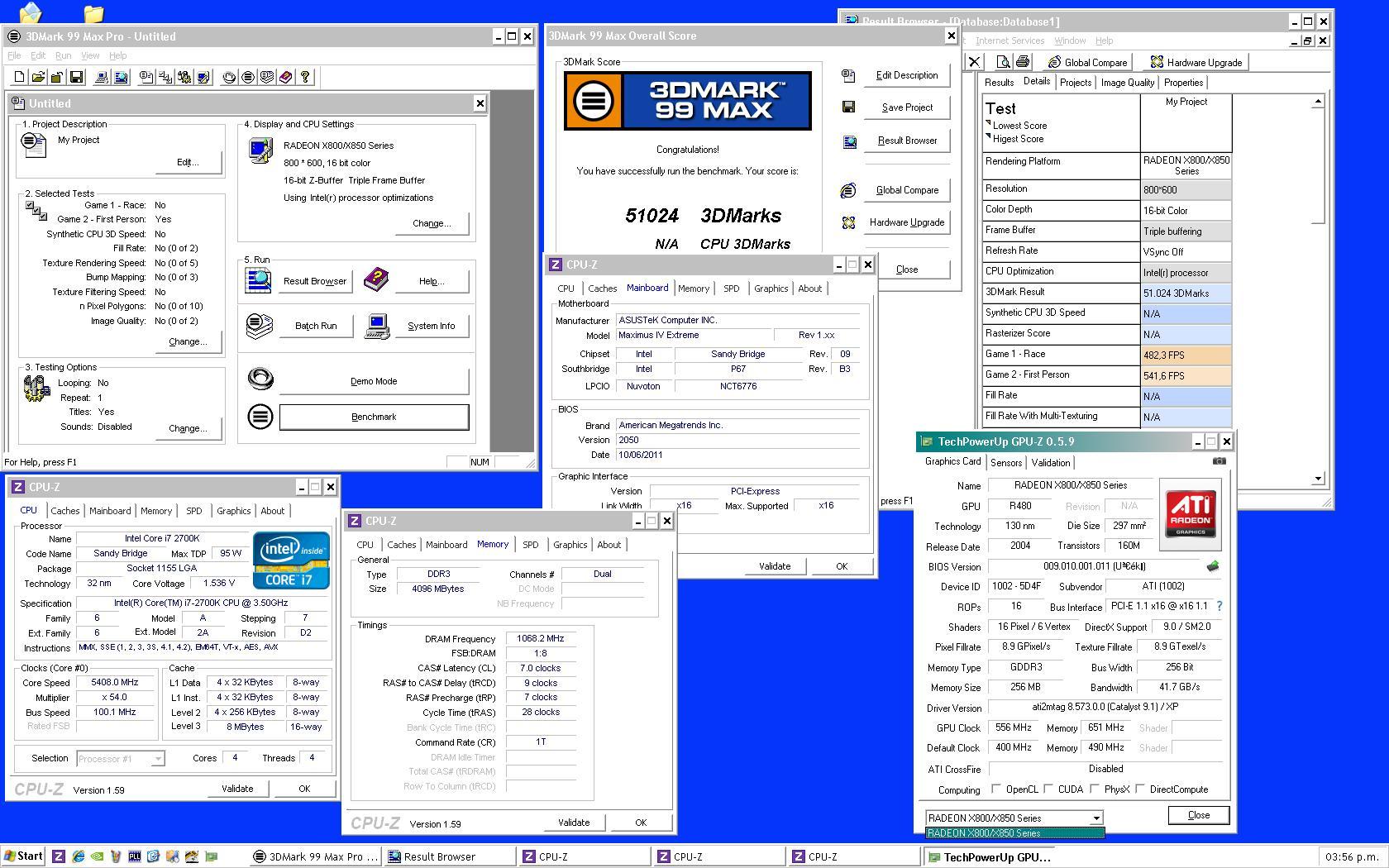Click the Hardware Upgrade icon in Overall Score window
1389x868 pixels.
click(848, 222)
